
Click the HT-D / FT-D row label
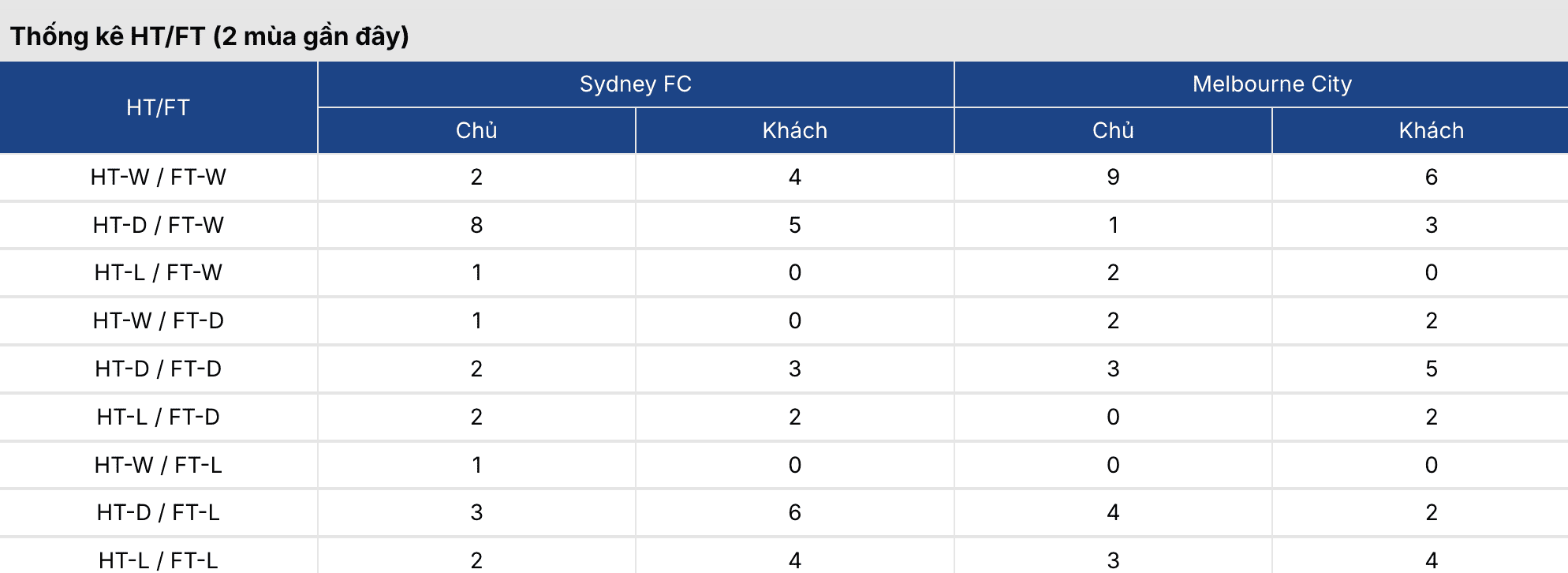point(159,369)
